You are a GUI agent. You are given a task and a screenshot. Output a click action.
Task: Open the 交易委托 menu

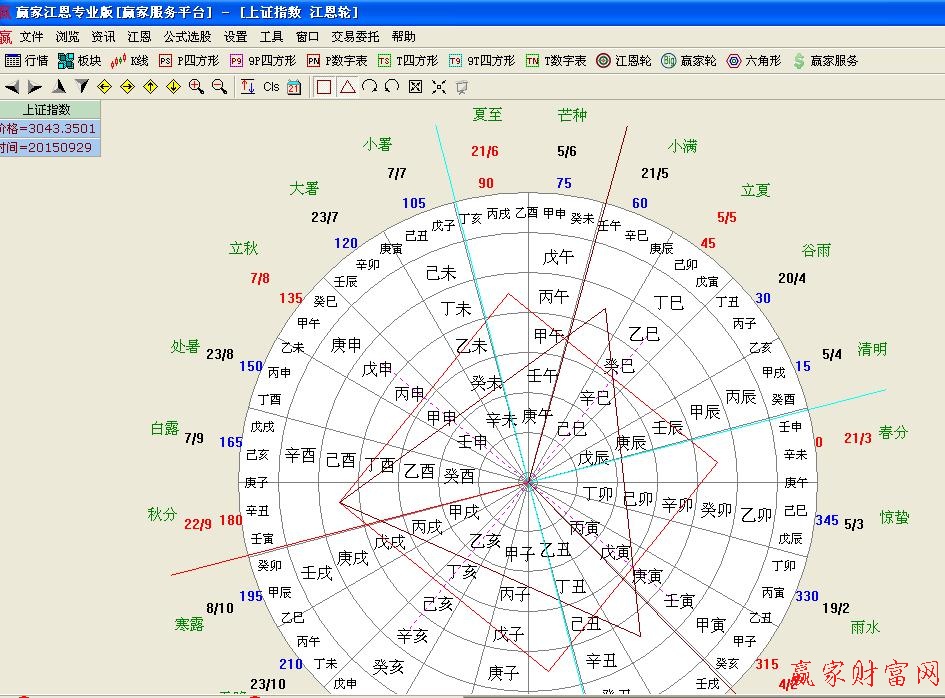355,36
